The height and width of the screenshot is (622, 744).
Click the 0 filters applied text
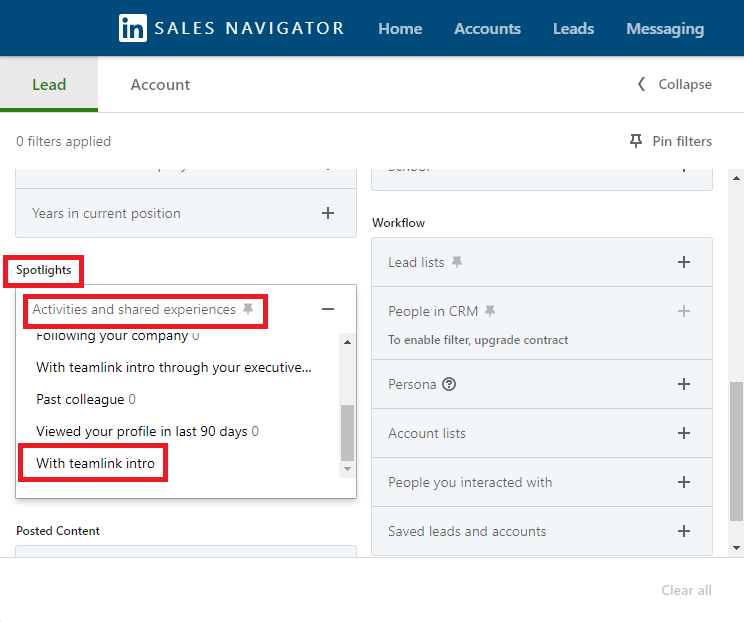tap(63, 141)
